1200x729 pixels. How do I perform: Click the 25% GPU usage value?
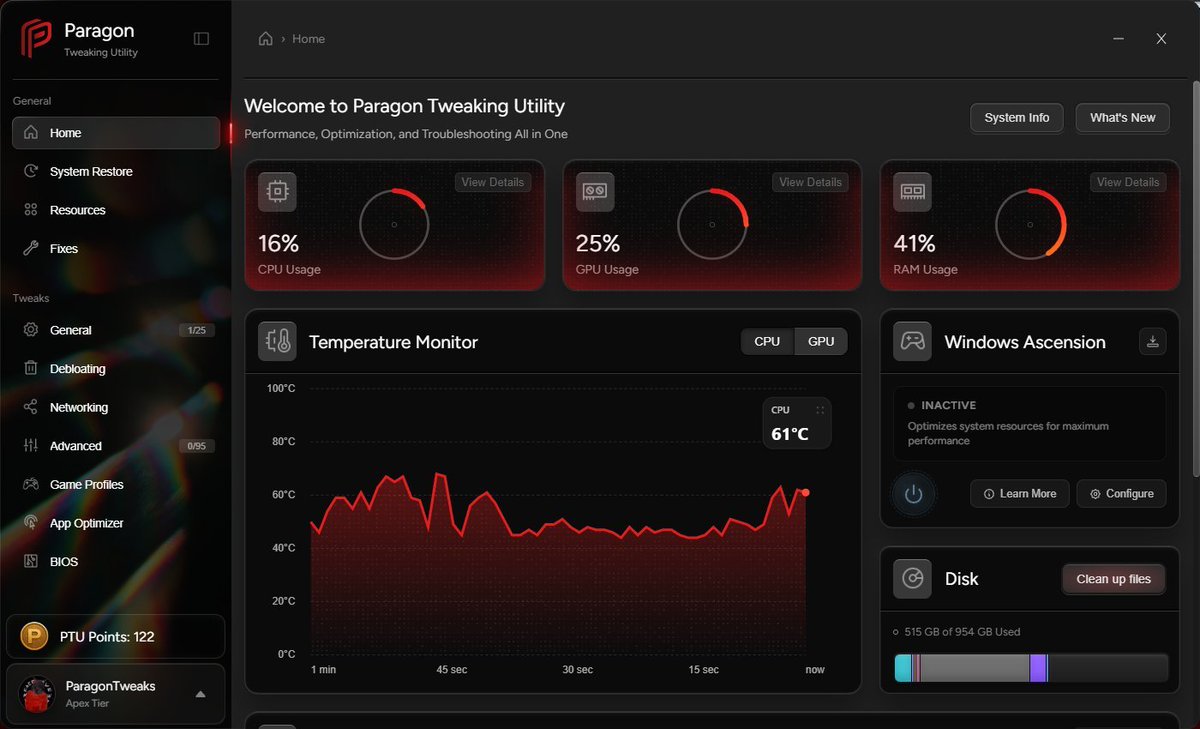click(597, 243)
